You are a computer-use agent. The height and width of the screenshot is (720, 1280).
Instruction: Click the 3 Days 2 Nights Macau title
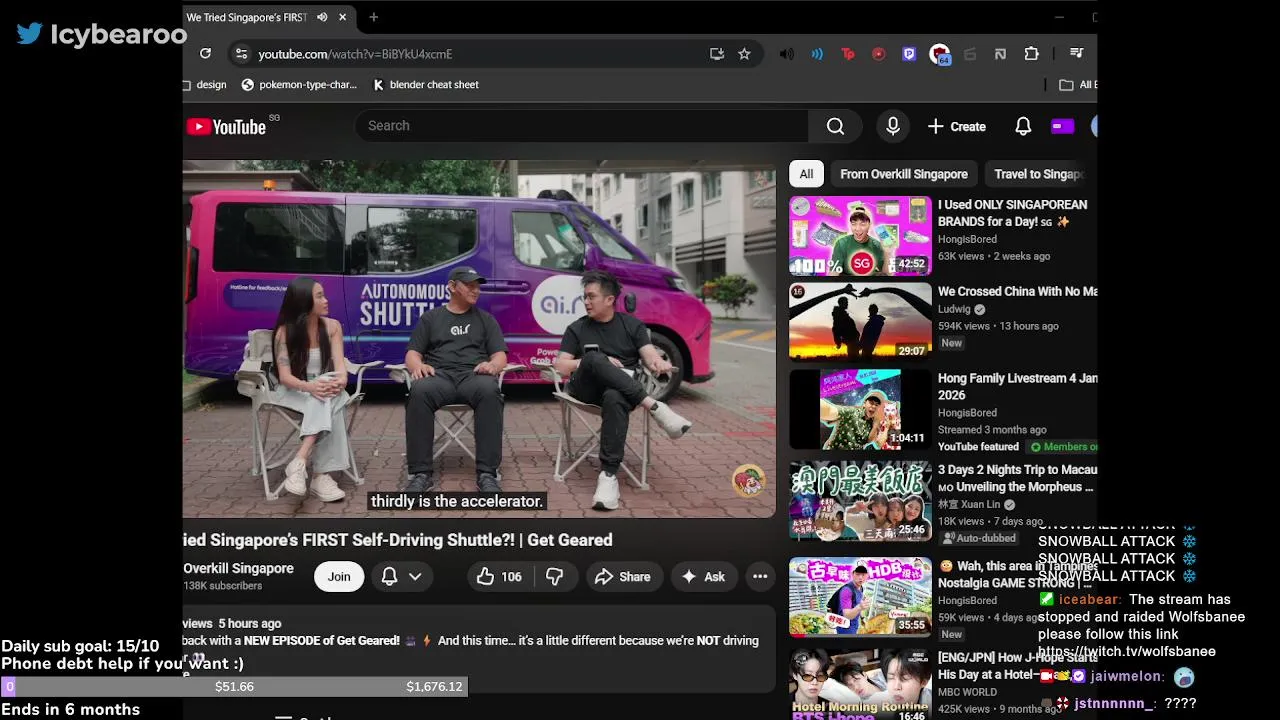coord(1017,478)
